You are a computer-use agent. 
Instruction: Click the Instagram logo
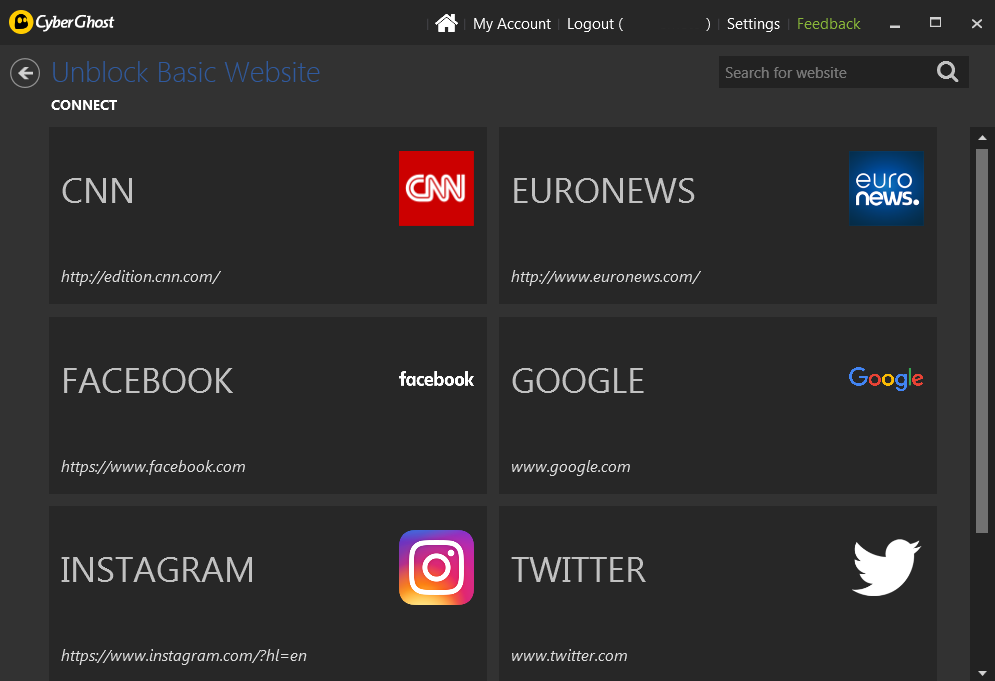click(436, 567)
